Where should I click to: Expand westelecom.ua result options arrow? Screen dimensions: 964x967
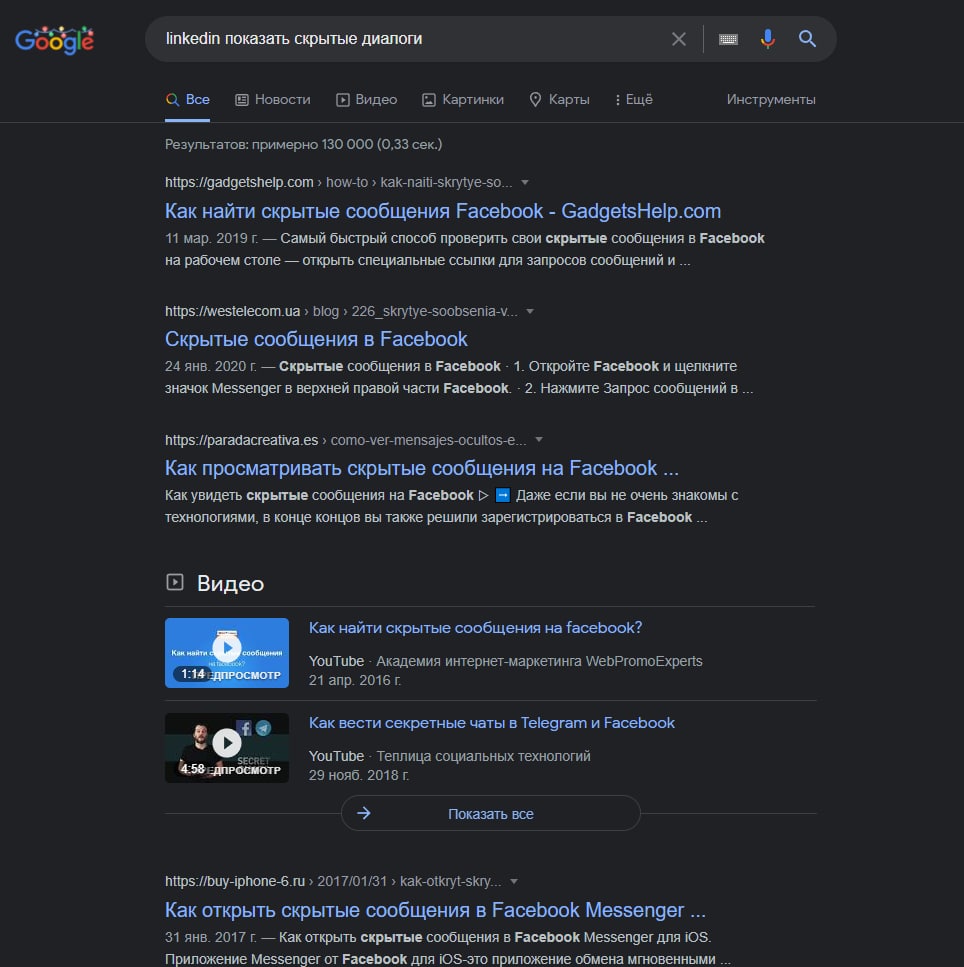[530, 311]
